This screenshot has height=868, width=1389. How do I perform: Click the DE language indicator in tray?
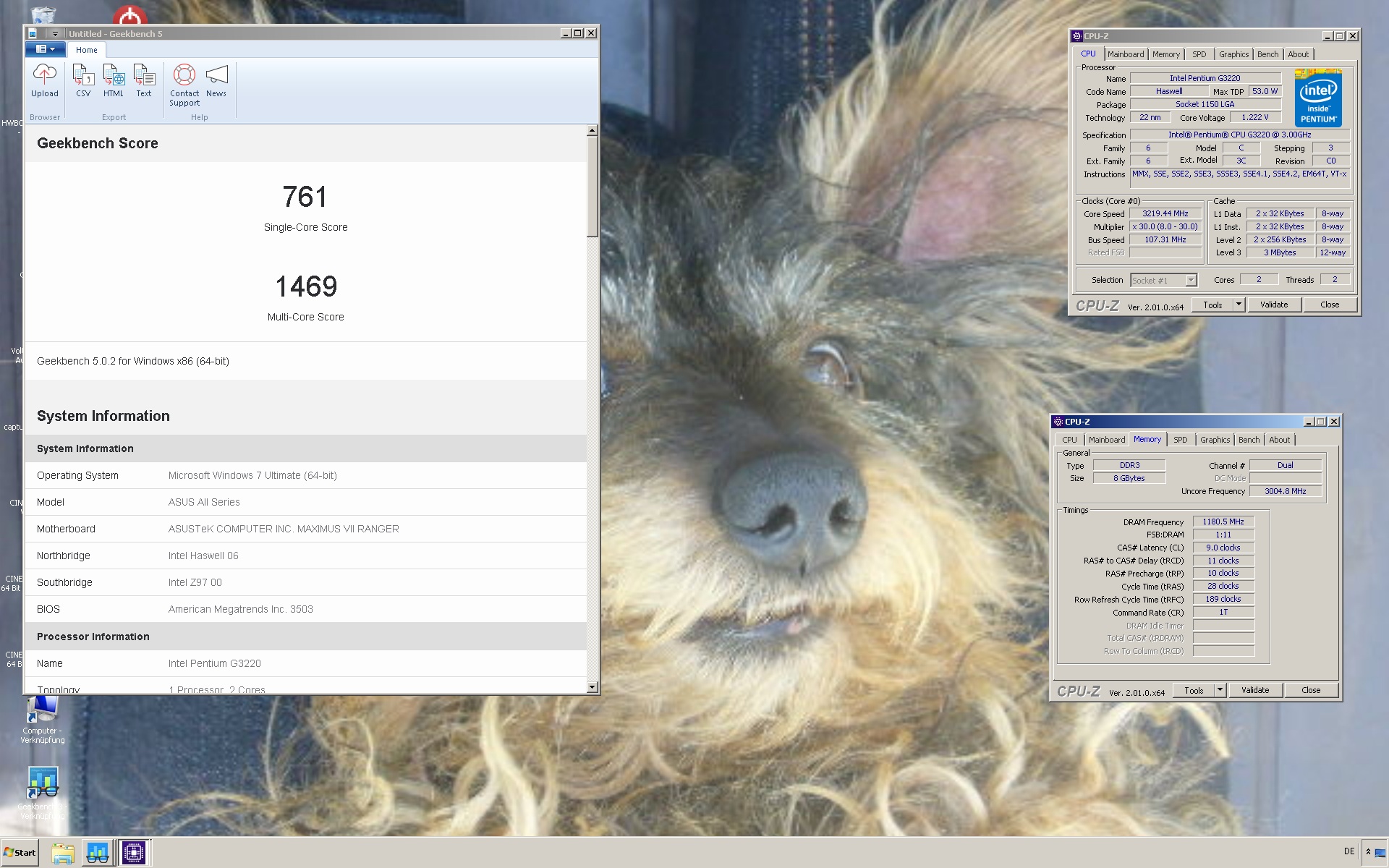click(1348, 851)
